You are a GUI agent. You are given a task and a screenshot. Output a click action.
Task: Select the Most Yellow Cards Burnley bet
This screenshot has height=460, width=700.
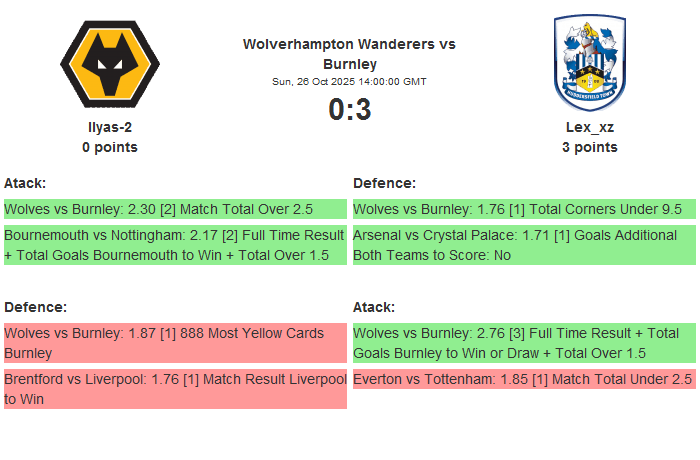point(175,343)
